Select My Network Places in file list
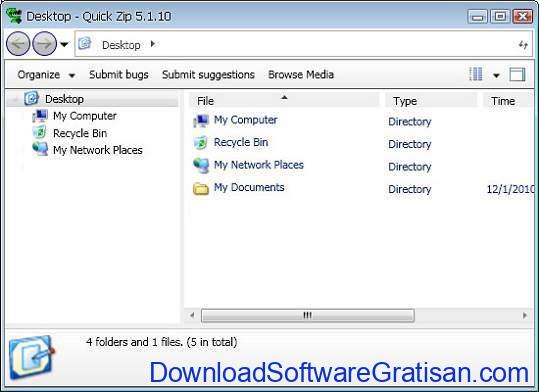This screenshot has width=539, height=392. 259,165
